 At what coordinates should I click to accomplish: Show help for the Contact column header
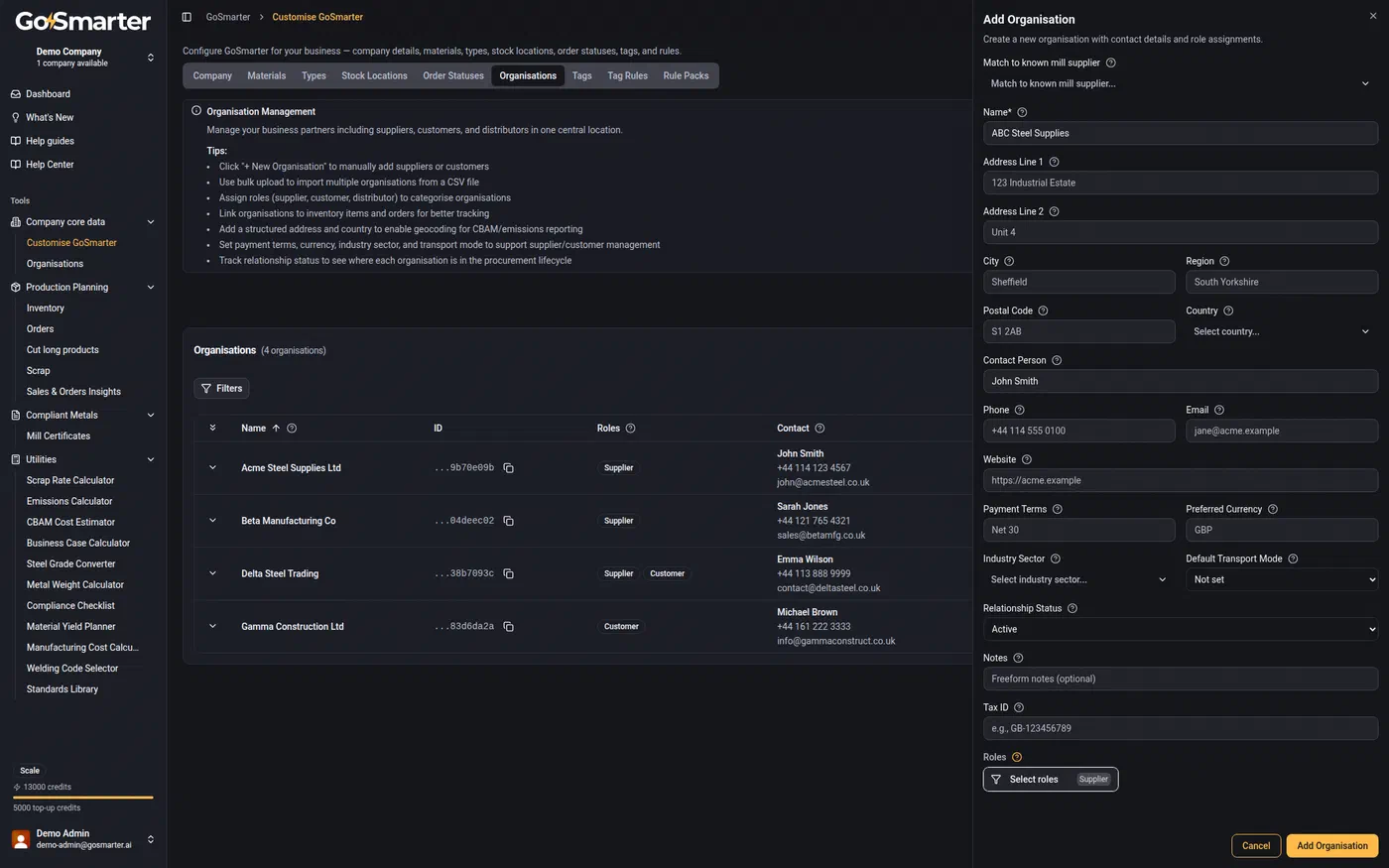tap(820, 429)
